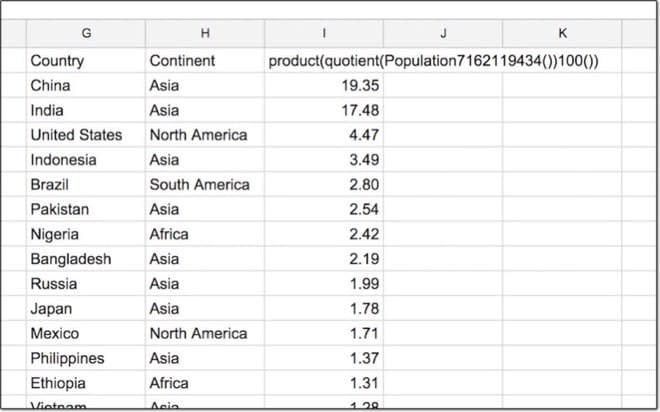660x412 pixels.
Task: Click Asia cell in Indonesia row
Action: 205,160
